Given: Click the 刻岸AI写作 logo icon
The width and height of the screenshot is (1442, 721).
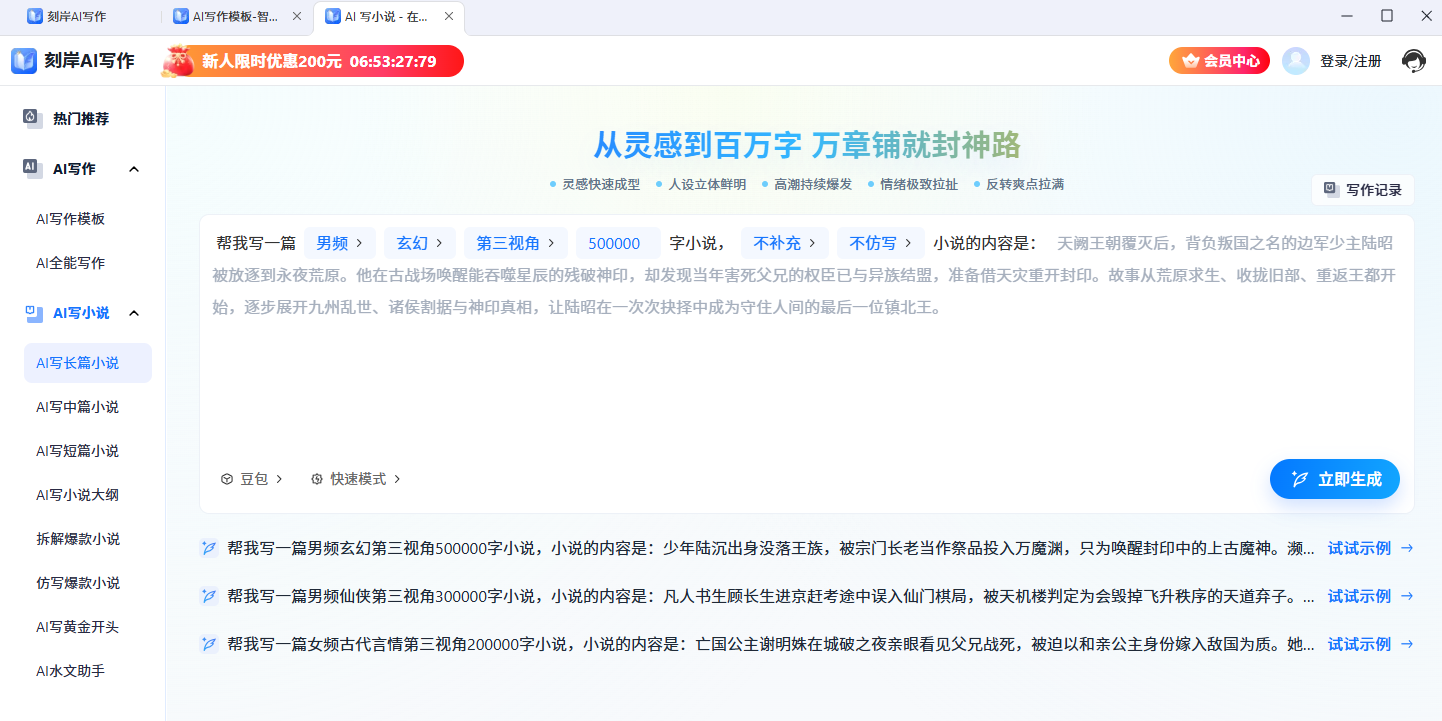Looking at the screenshot, I should [24, 61].
